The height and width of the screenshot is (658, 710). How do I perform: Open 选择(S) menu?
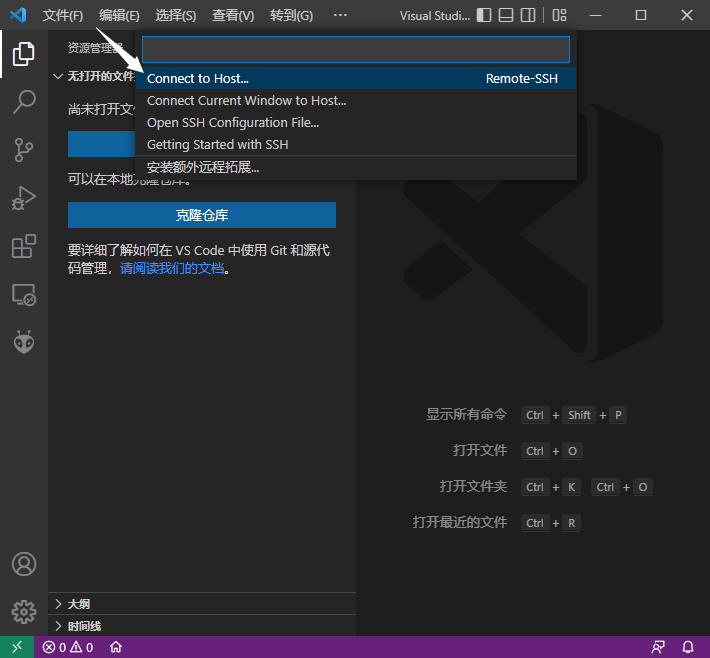click(x=176, y=16)
